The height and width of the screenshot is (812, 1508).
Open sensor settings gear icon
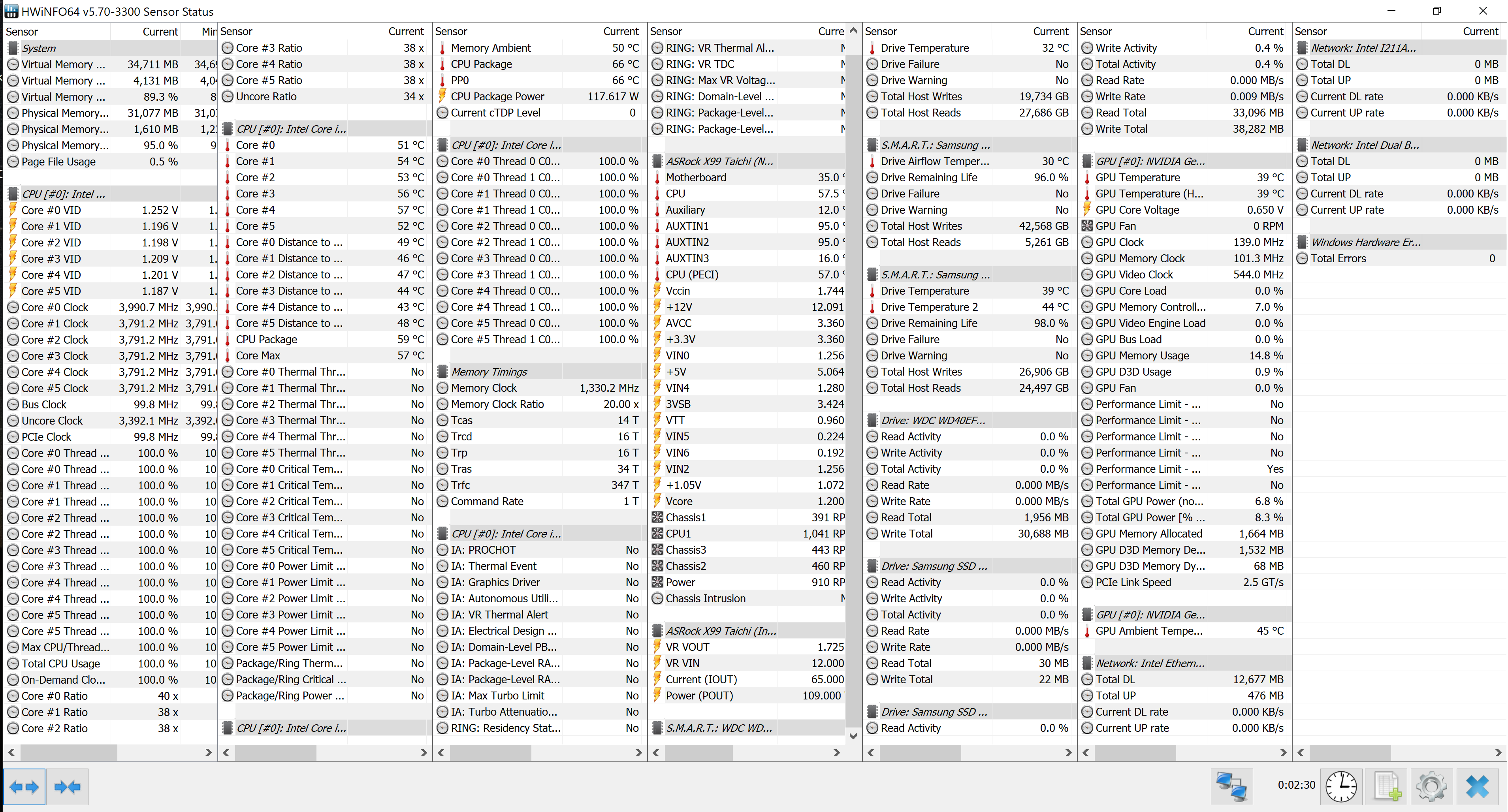(1431, 786)
